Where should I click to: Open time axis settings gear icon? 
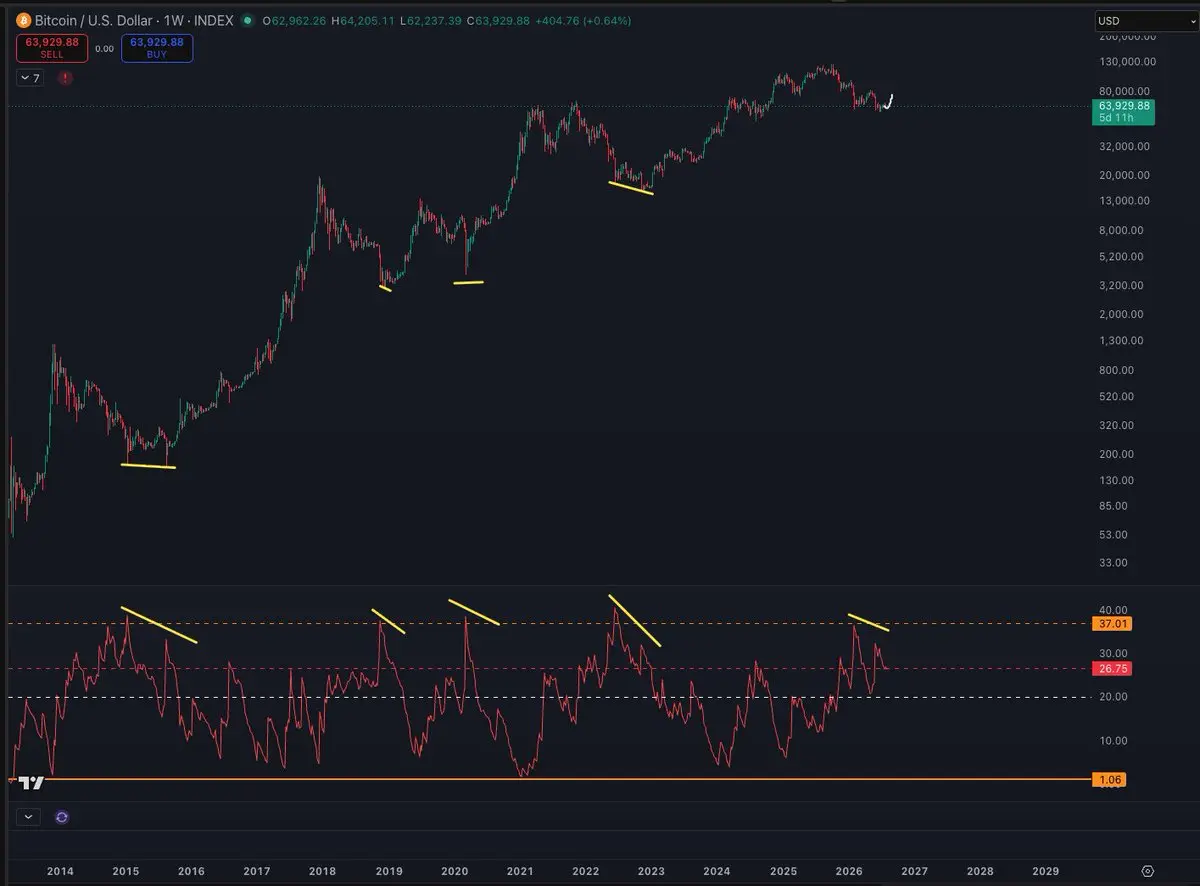tap(1148, 871)
